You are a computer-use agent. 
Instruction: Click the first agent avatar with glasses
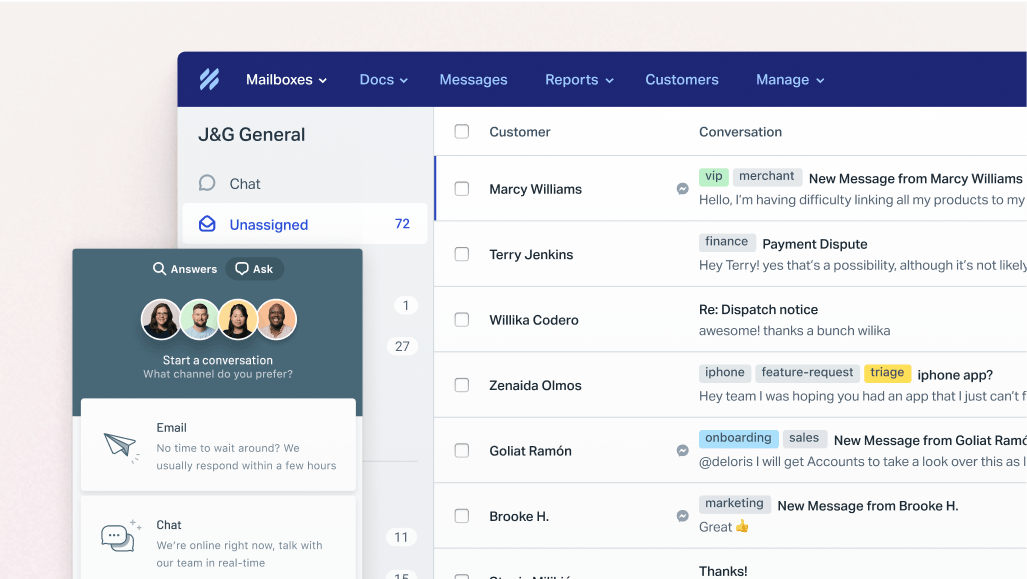(161, 320)
